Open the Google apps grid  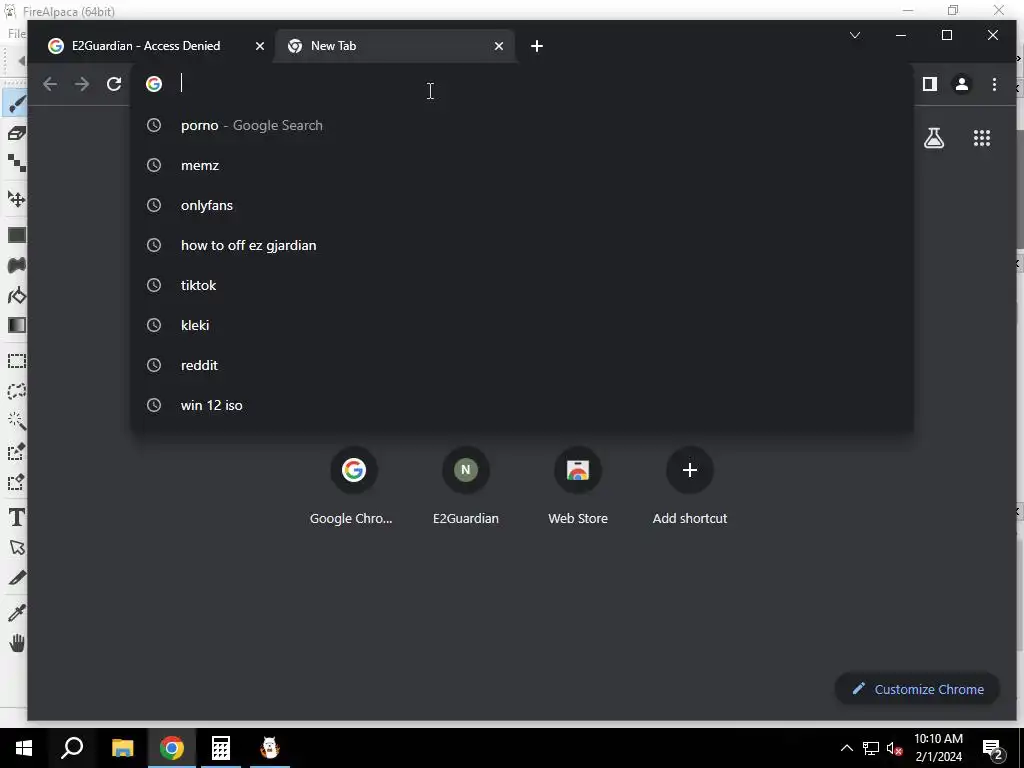(x=982, y=138)
